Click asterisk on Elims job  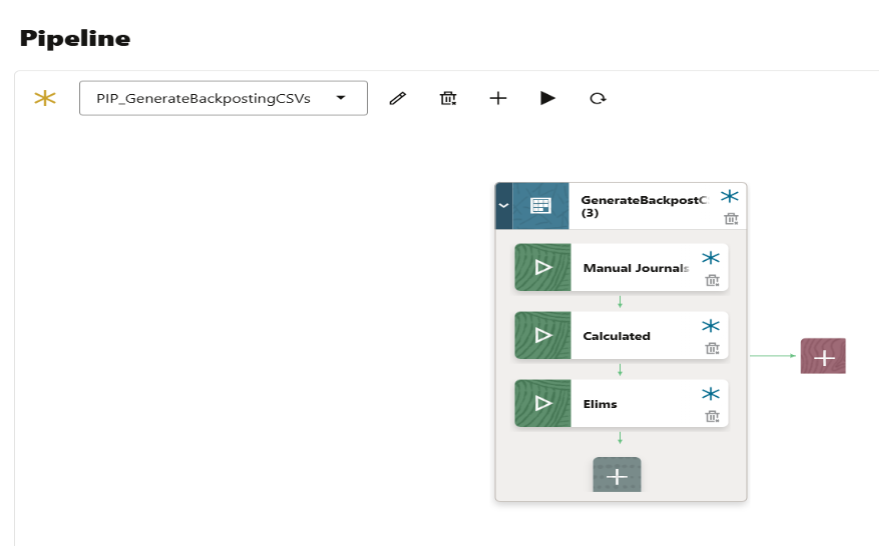pos(710,394)
